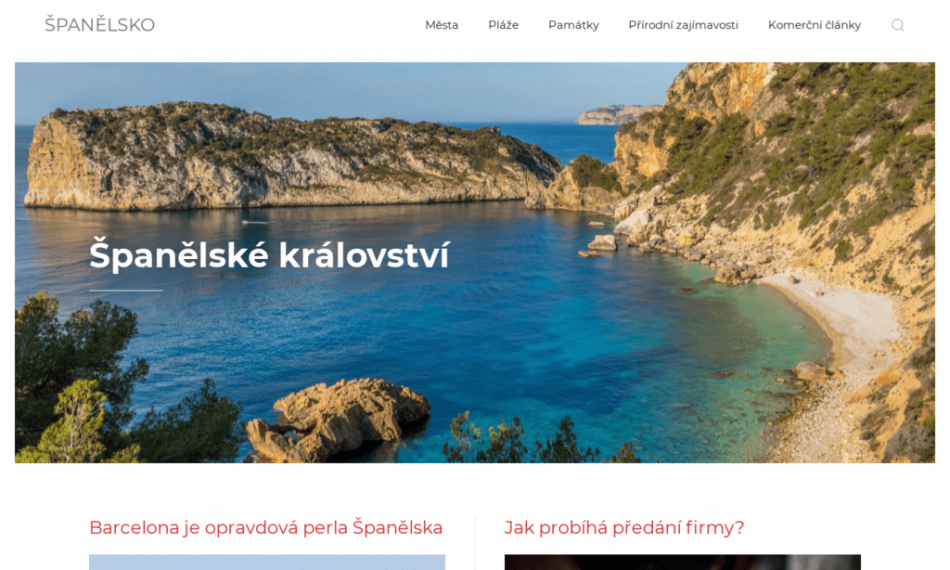
Task: Open Přírodní zajímavosti menu item
Action: click(683, 25)
